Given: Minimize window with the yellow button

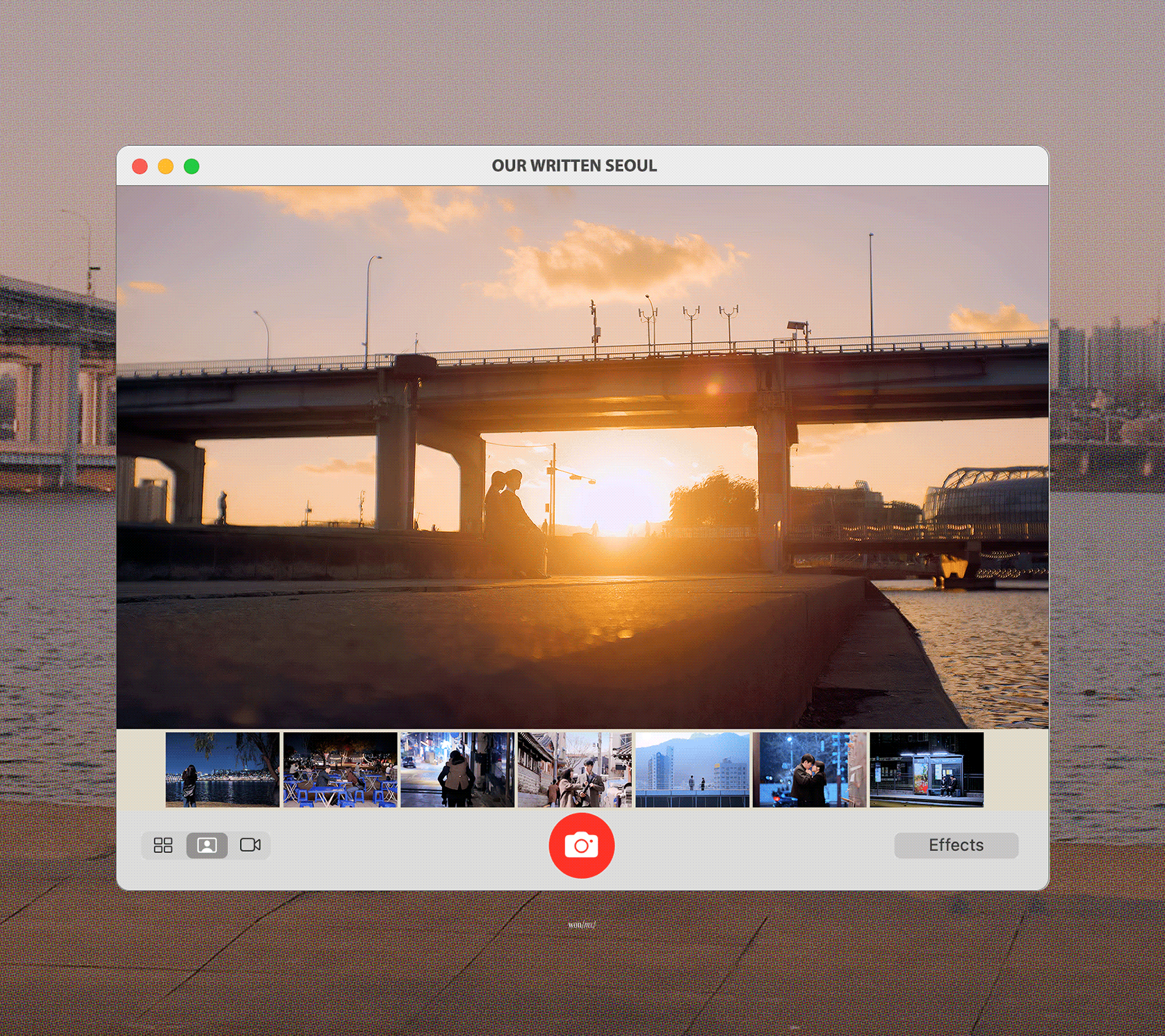Looking at the screenshot, I should click(x=165, y=166).
